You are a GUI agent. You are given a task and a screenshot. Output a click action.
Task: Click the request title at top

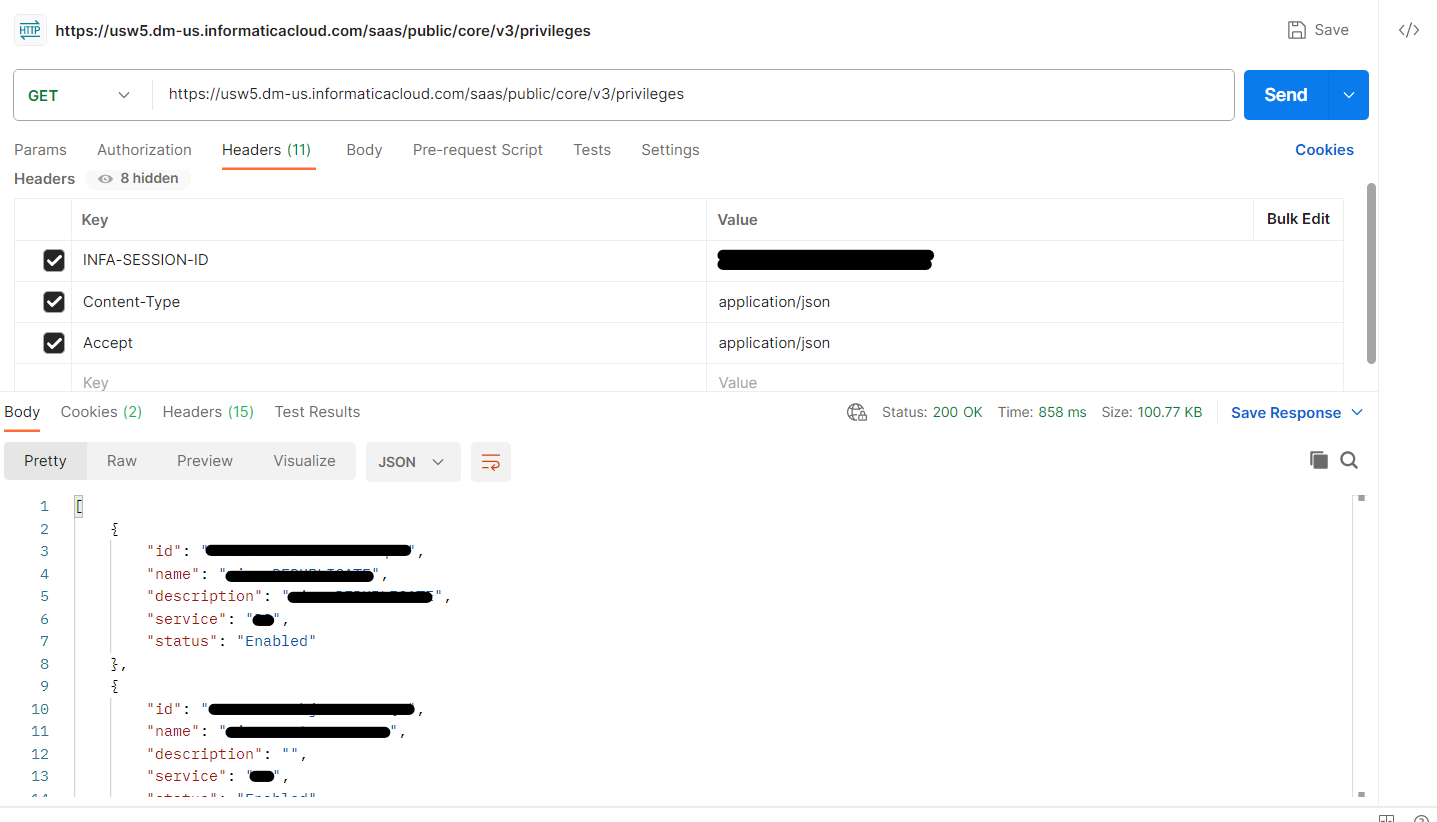coord(323,31)
